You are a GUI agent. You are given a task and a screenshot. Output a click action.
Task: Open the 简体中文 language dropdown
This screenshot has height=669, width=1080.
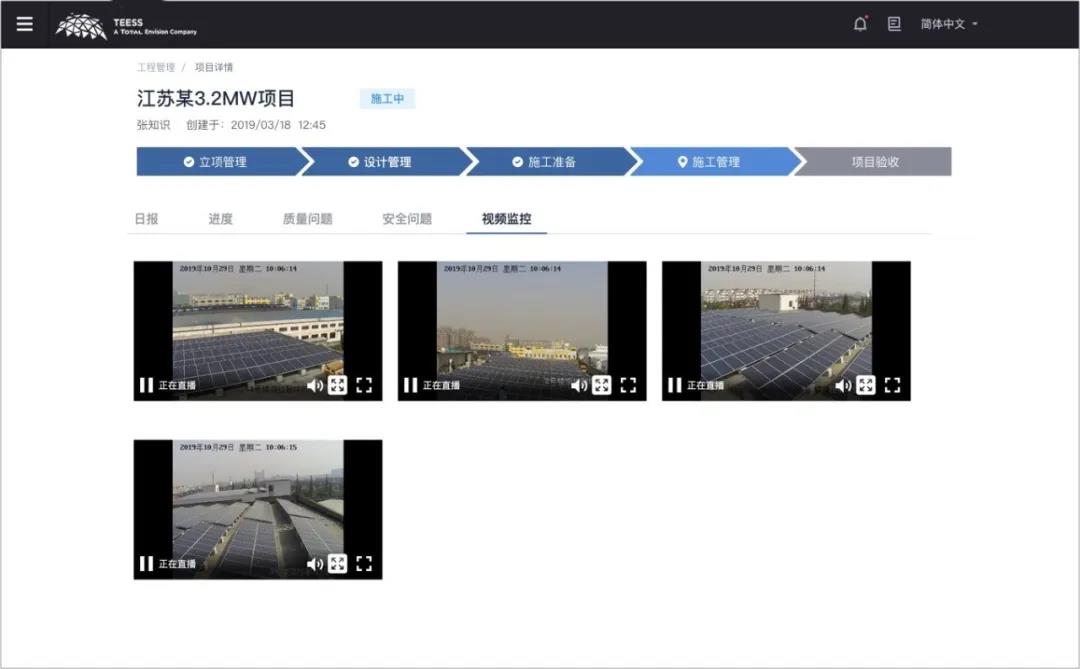point(948,24)
